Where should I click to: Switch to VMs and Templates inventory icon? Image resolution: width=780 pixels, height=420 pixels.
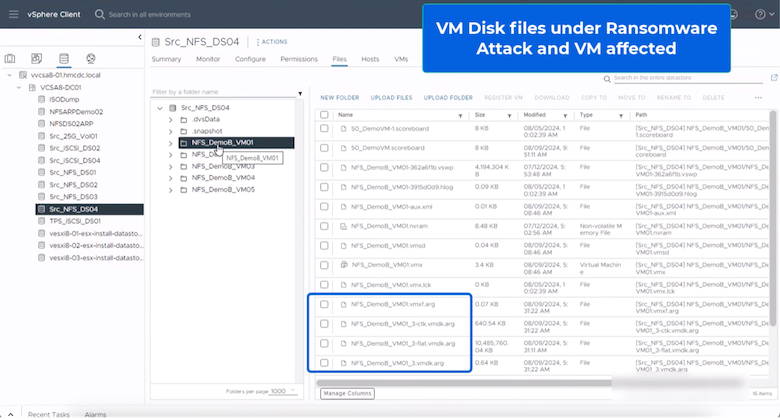point(37,59)
